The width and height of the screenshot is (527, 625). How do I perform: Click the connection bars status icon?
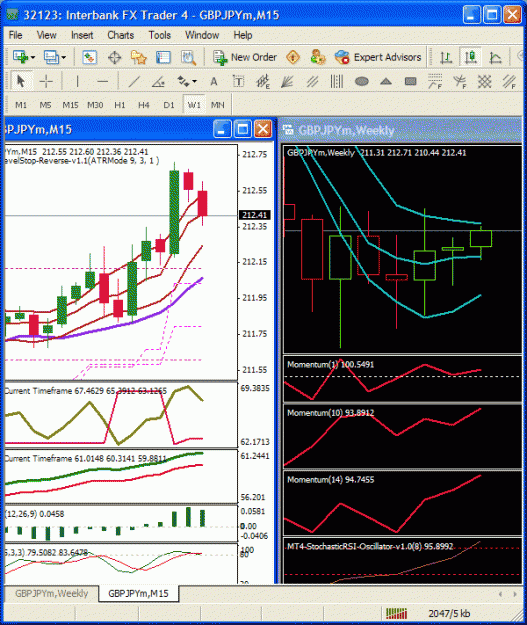coord(397,614)
